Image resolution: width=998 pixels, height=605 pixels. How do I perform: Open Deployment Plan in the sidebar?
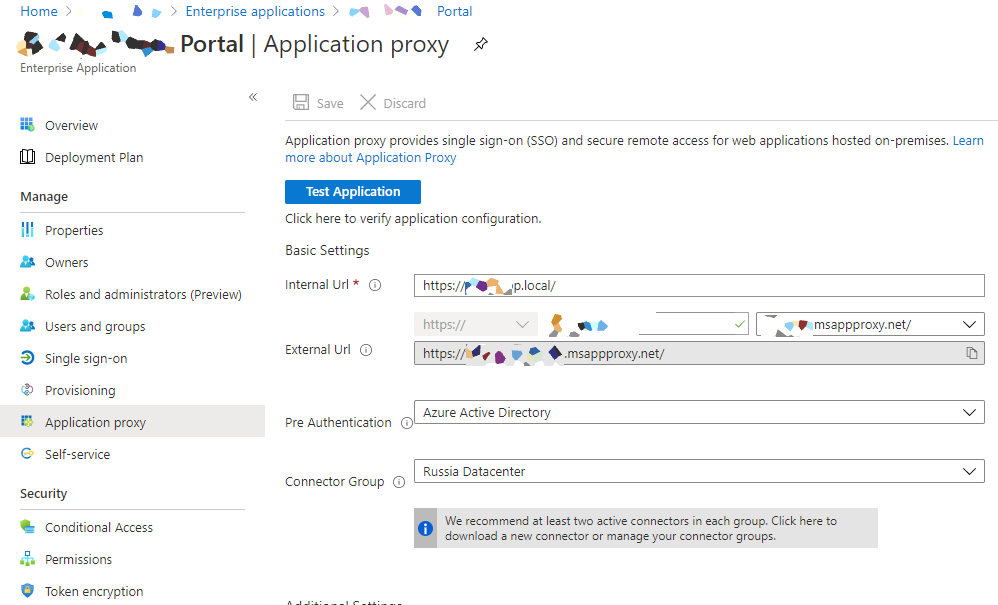coord(94,157)
